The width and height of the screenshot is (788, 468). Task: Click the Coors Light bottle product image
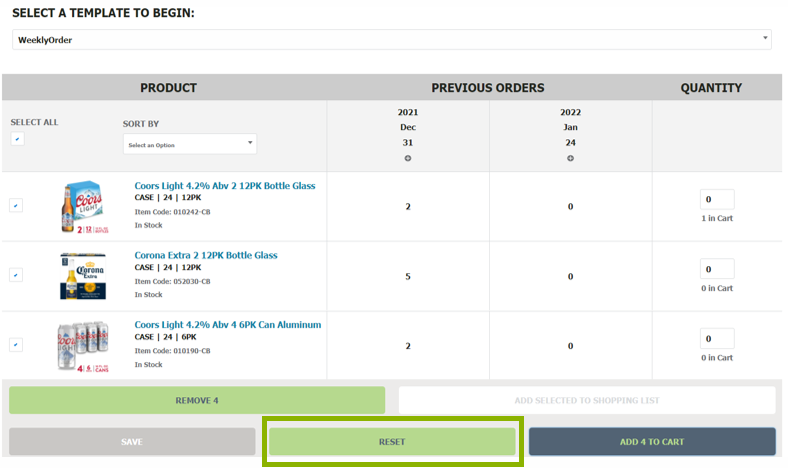pos(83,207)
